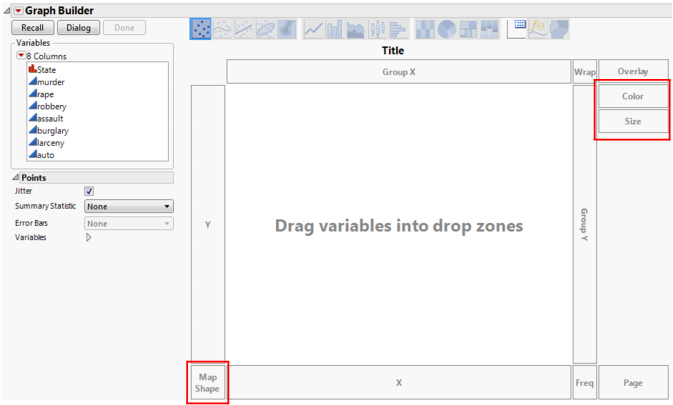
Task: Select the Pie chart element
Action: 447,30
